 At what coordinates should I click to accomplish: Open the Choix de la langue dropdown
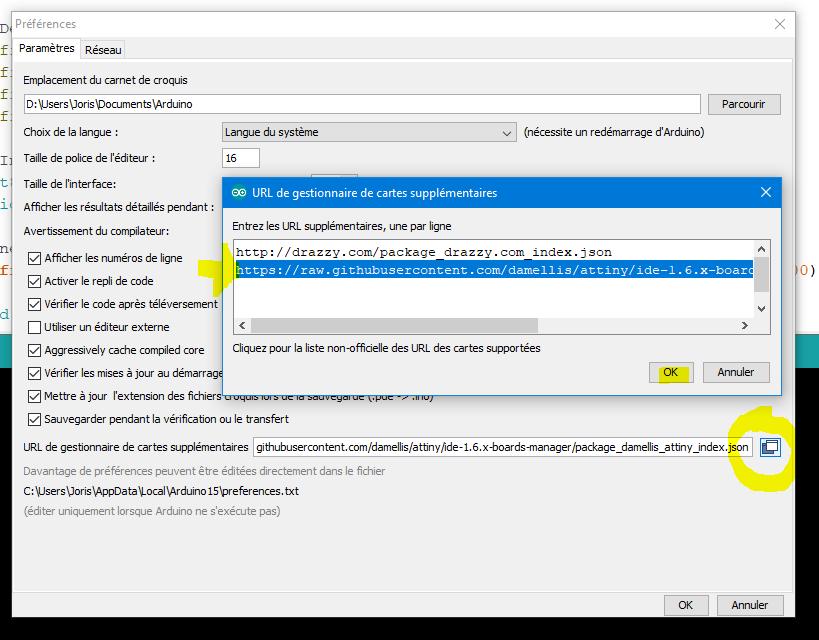point(369,132)
